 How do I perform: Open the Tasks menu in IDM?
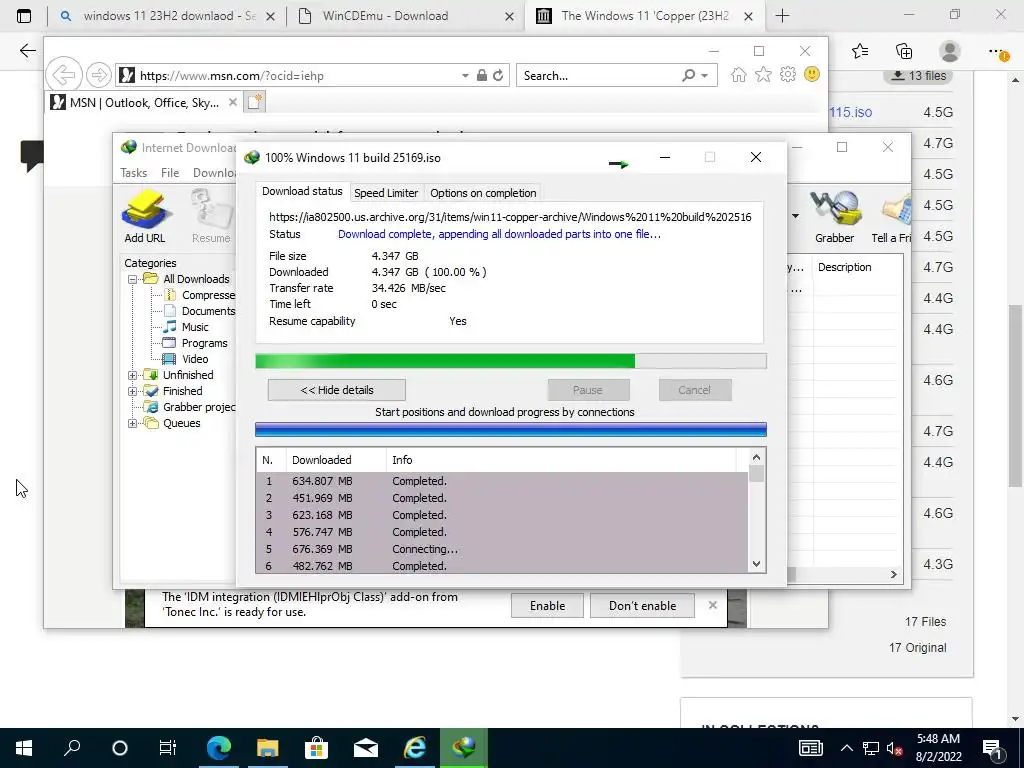click(x=133, y=172)
